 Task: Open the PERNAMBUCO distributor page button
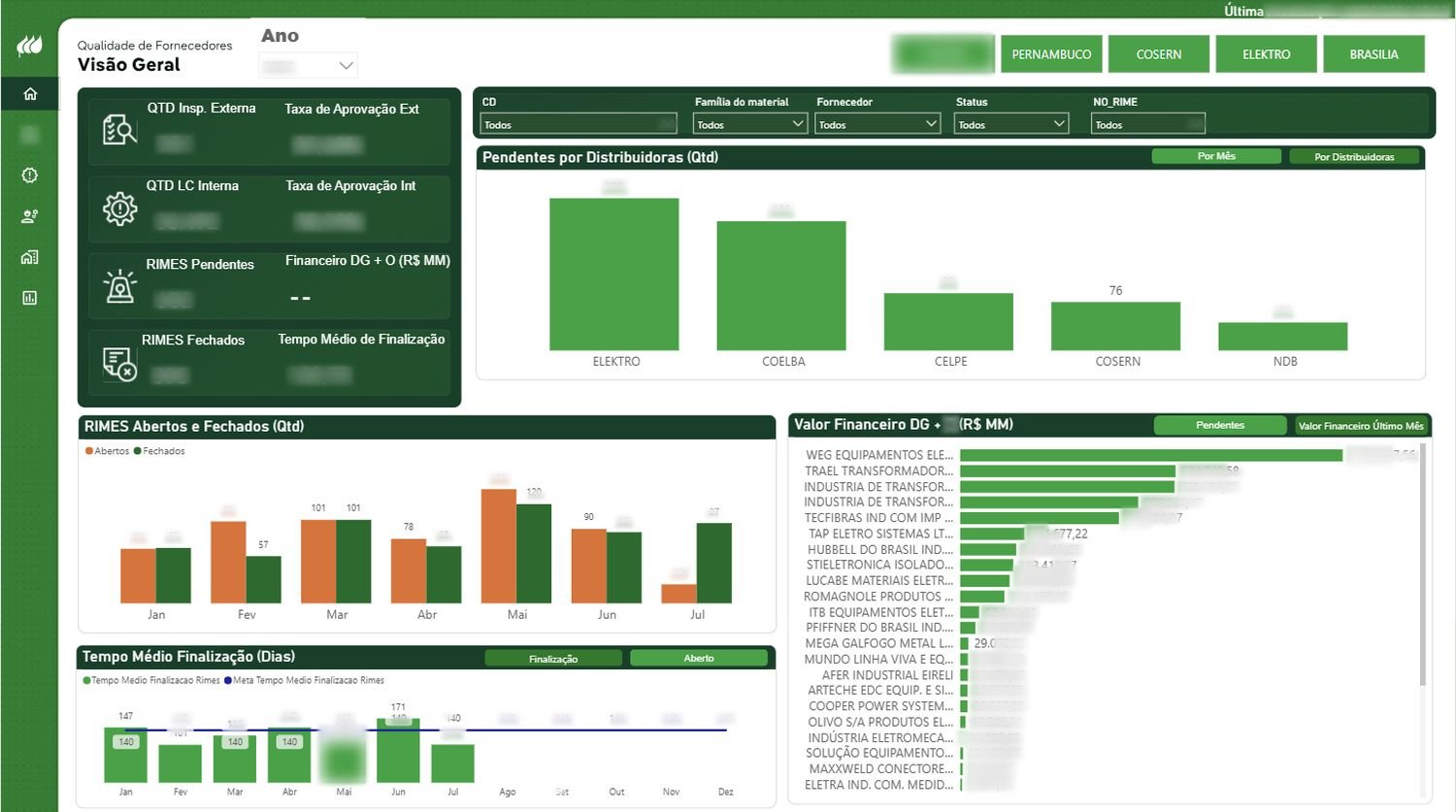(x=1051, y=54)
